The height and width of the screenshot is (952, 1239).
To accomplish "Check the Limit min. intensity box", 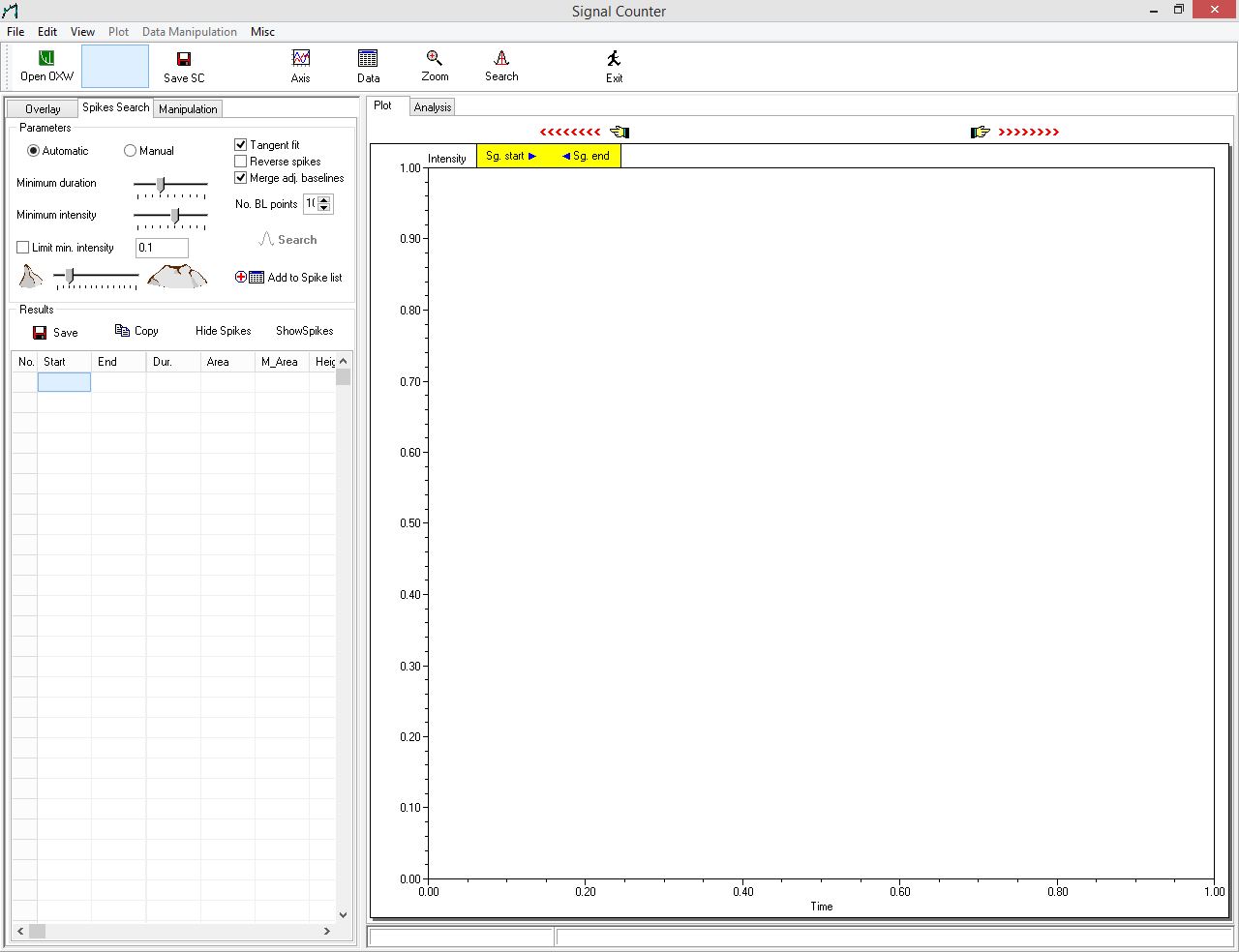I will tap(23, 248).
